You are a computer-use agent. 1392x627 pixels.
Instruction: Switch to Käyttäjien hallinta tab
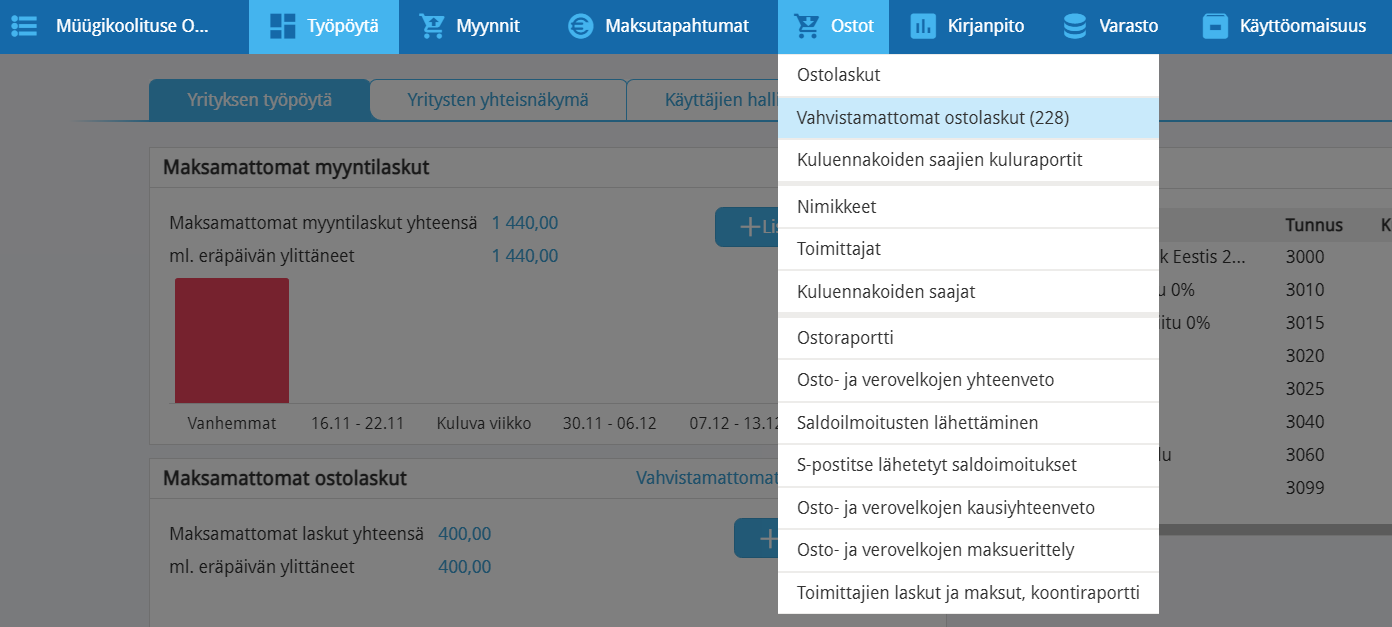point(703,100)
